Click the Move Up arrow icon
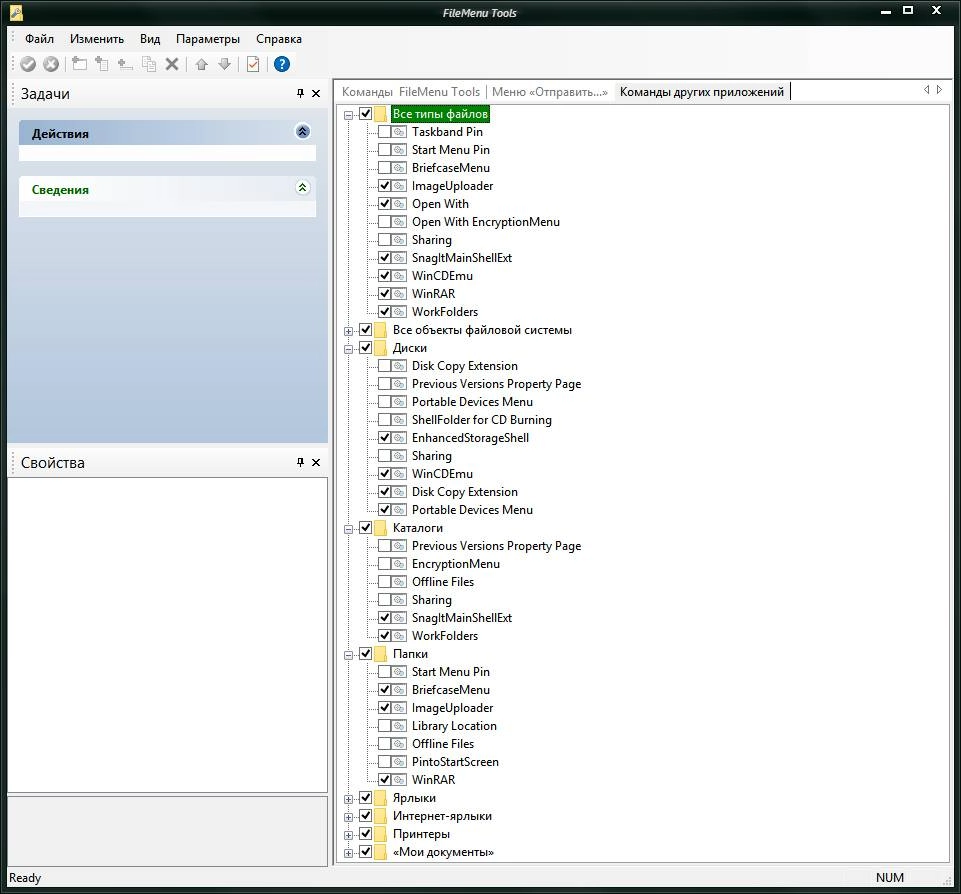The image size is (961, 894). (202, 64)
